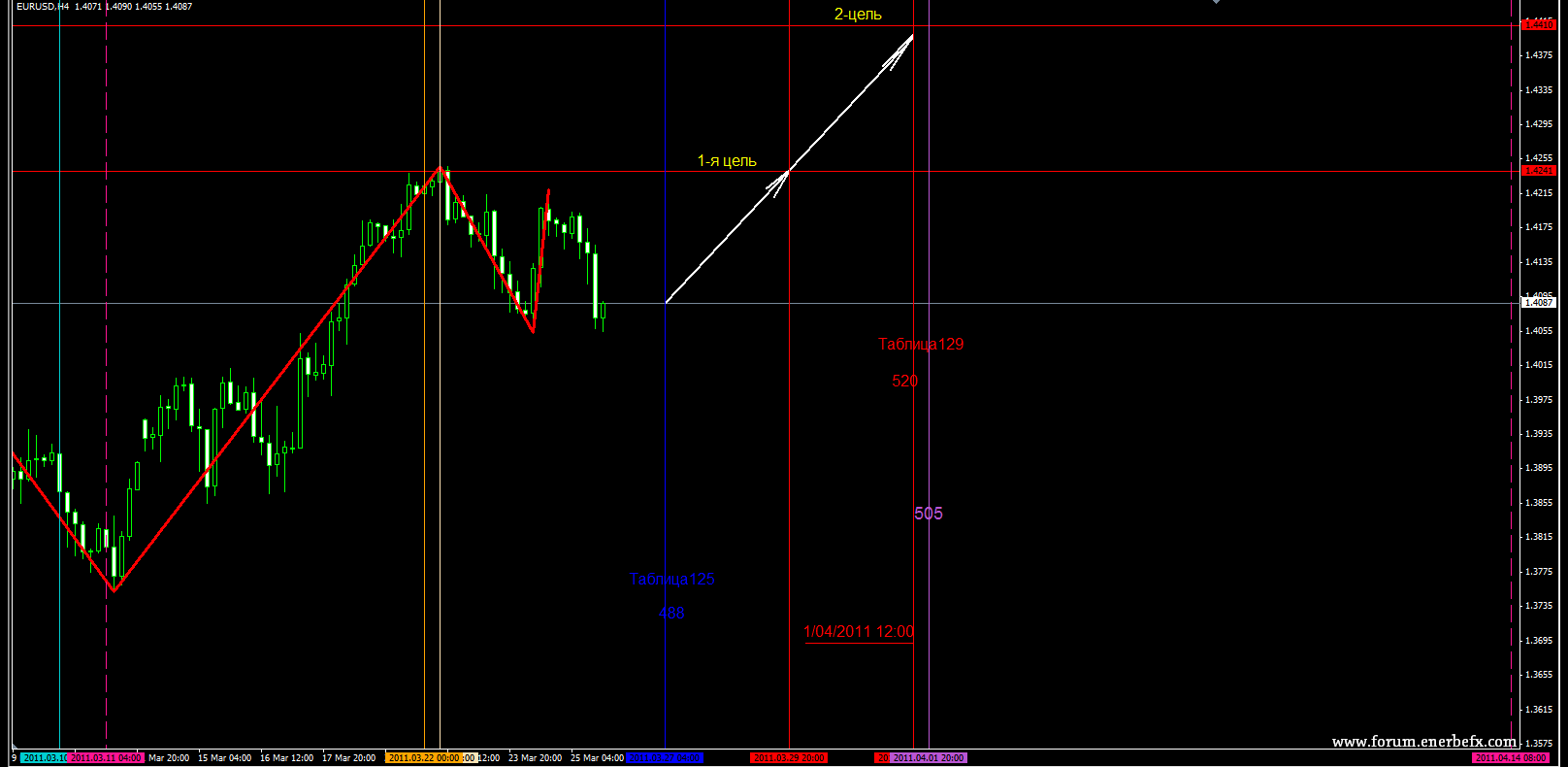Select the 1.4410 red price label
Screen dimensions: 1568x767
tap(1538, 25)
